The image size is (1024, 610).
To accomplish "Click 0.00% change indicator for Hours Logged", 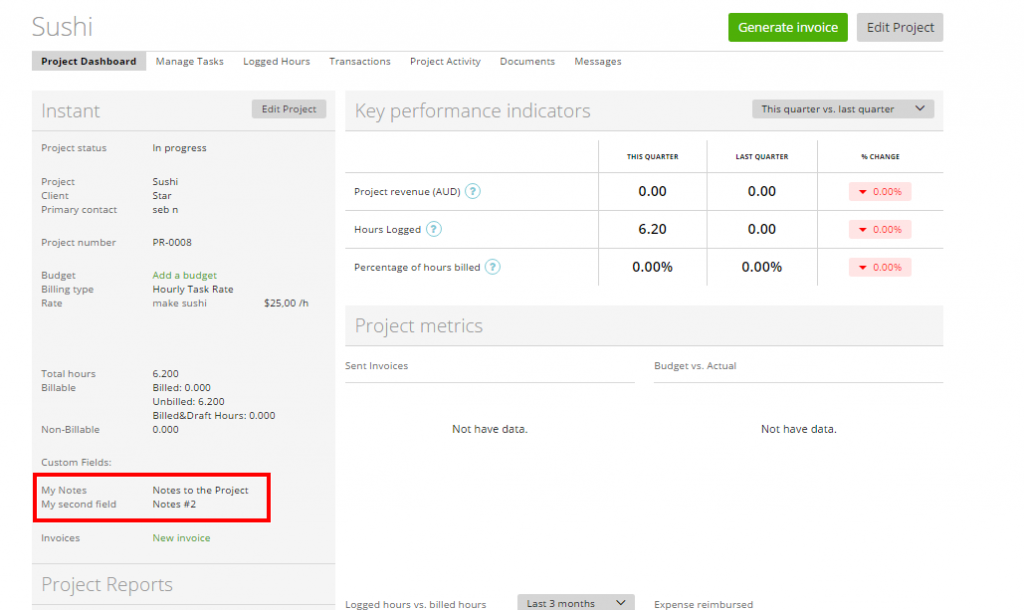I will 880,229.
